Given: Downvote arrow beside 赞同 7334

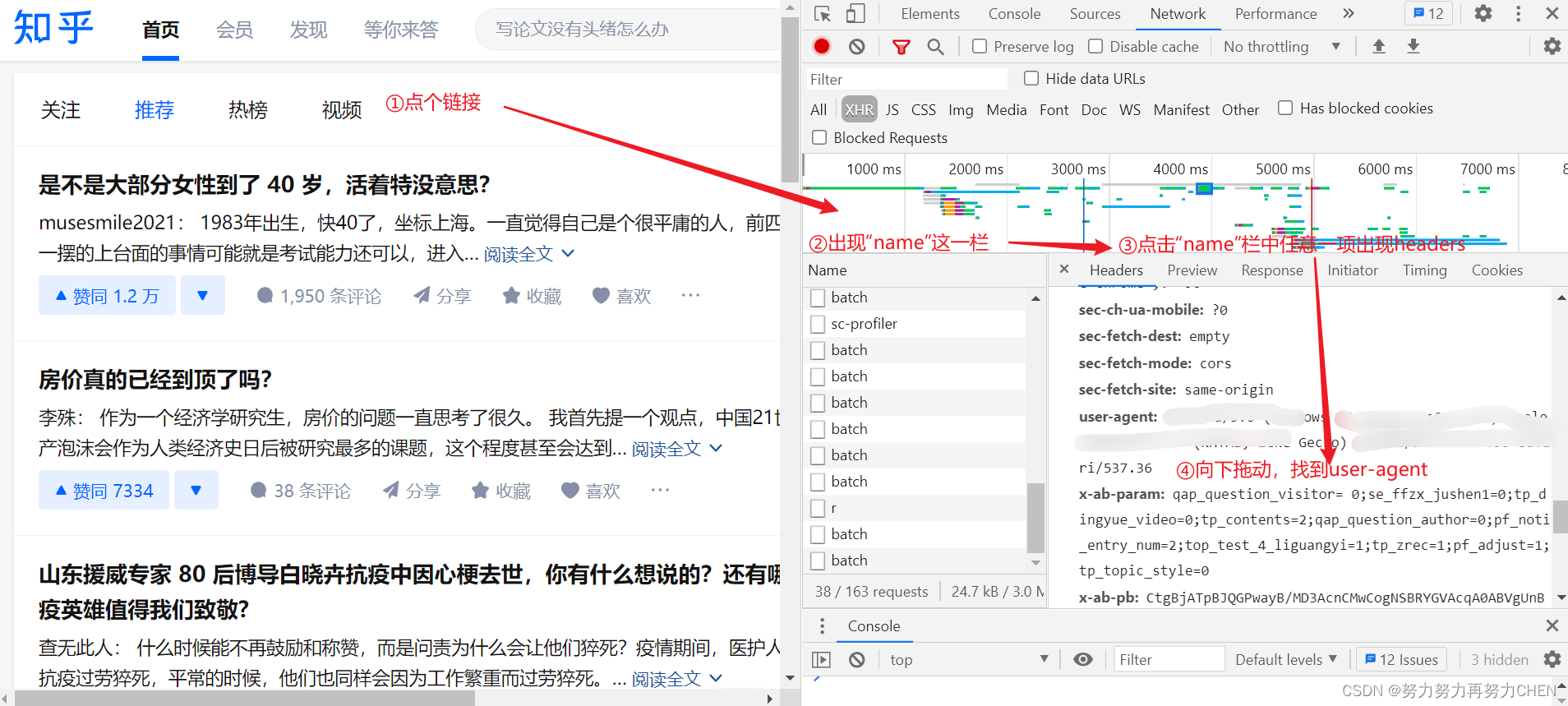Looking at the screenshot, I should 196,490.
